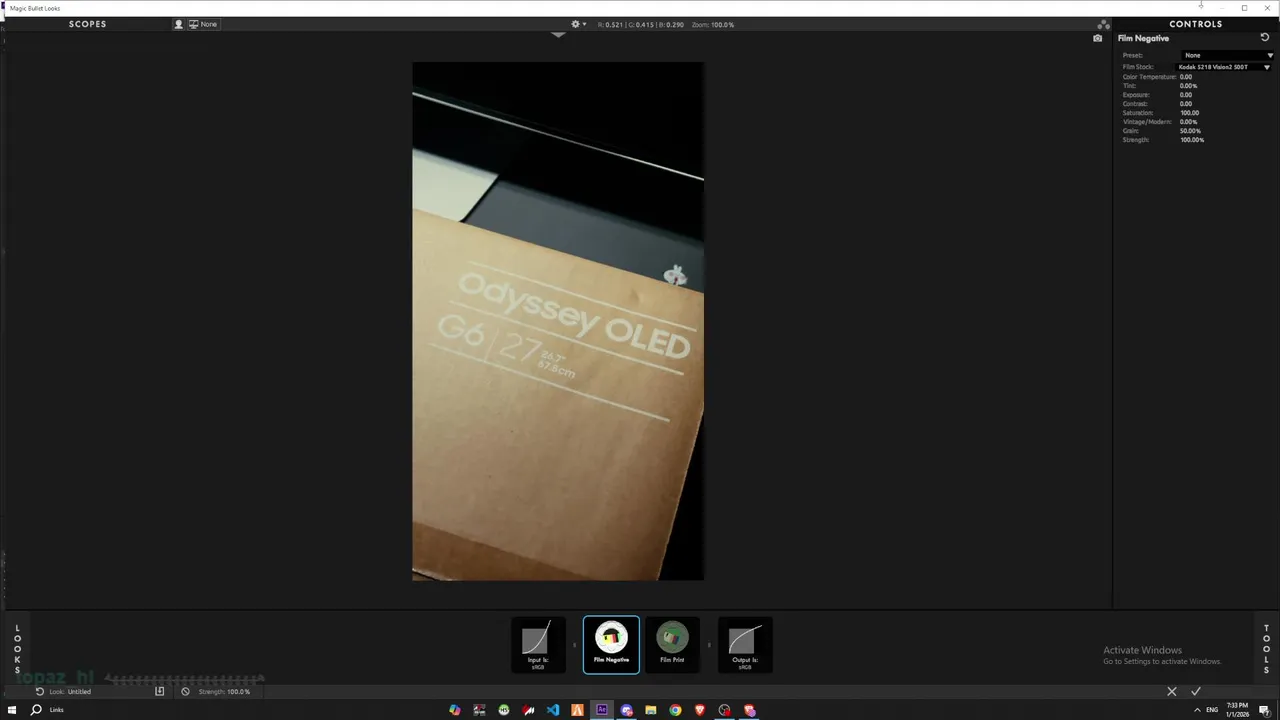Click the bottom bar Strength 100.0% value
Screen dimensions: 1280x720
[238, 692]
